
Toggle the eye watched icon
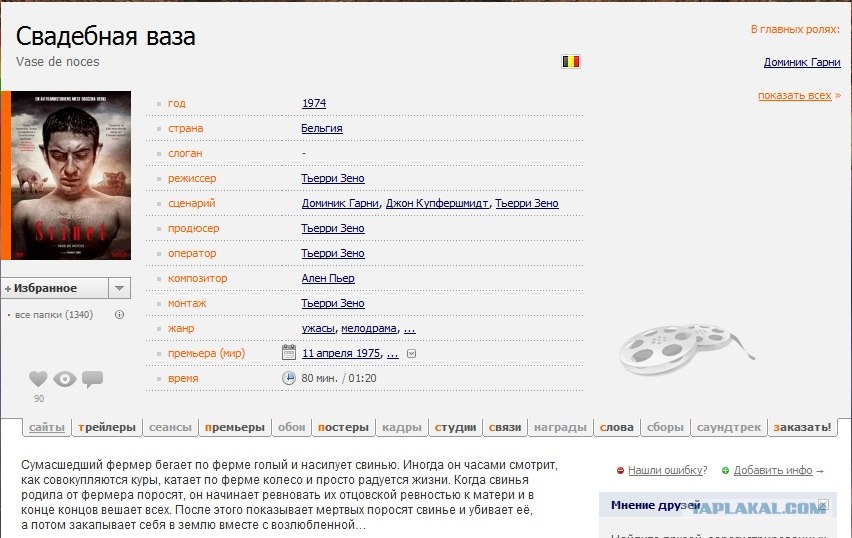pyautogui.click(x=65, y=379)
